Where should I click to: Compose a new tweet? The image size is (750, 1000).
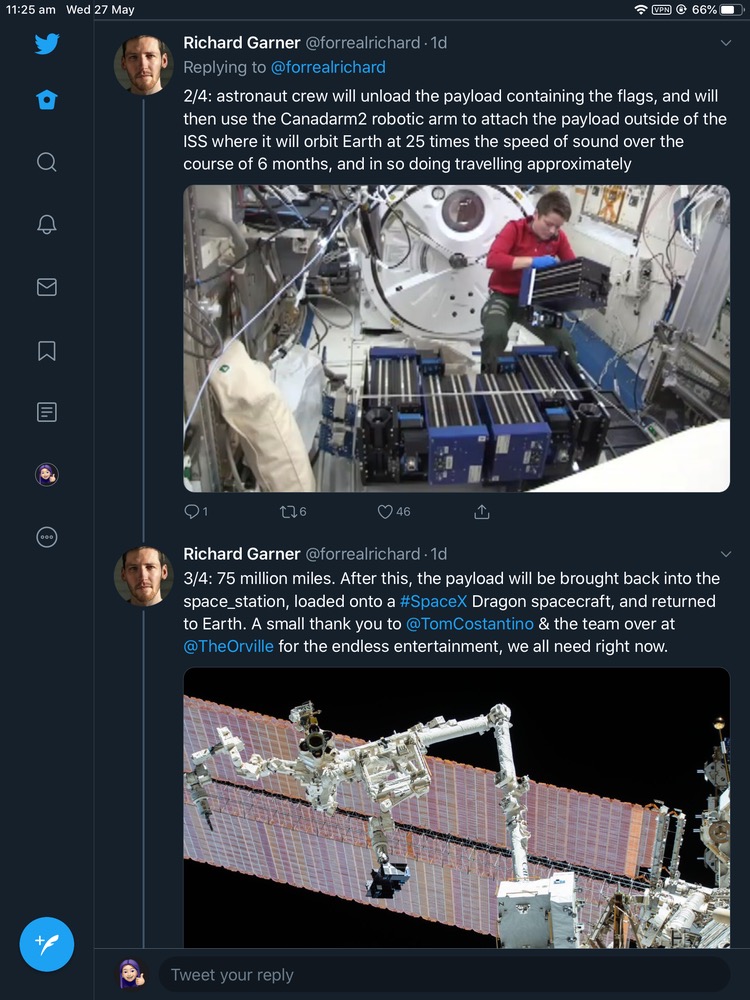point(47,943)
